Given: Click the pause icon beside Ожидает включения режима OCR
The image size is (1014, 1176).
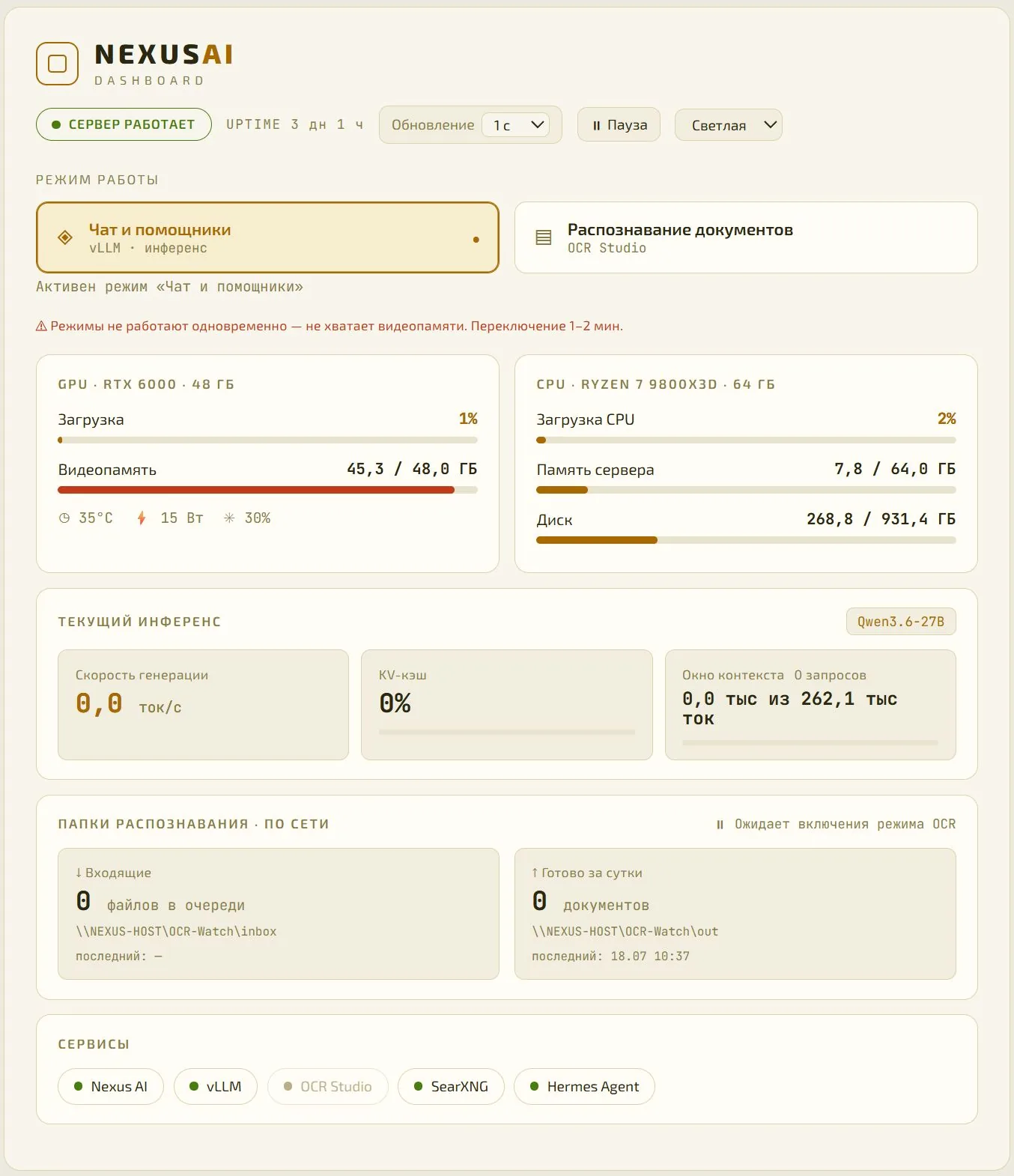Looking at the screenshot, I should tap(720, 825).
